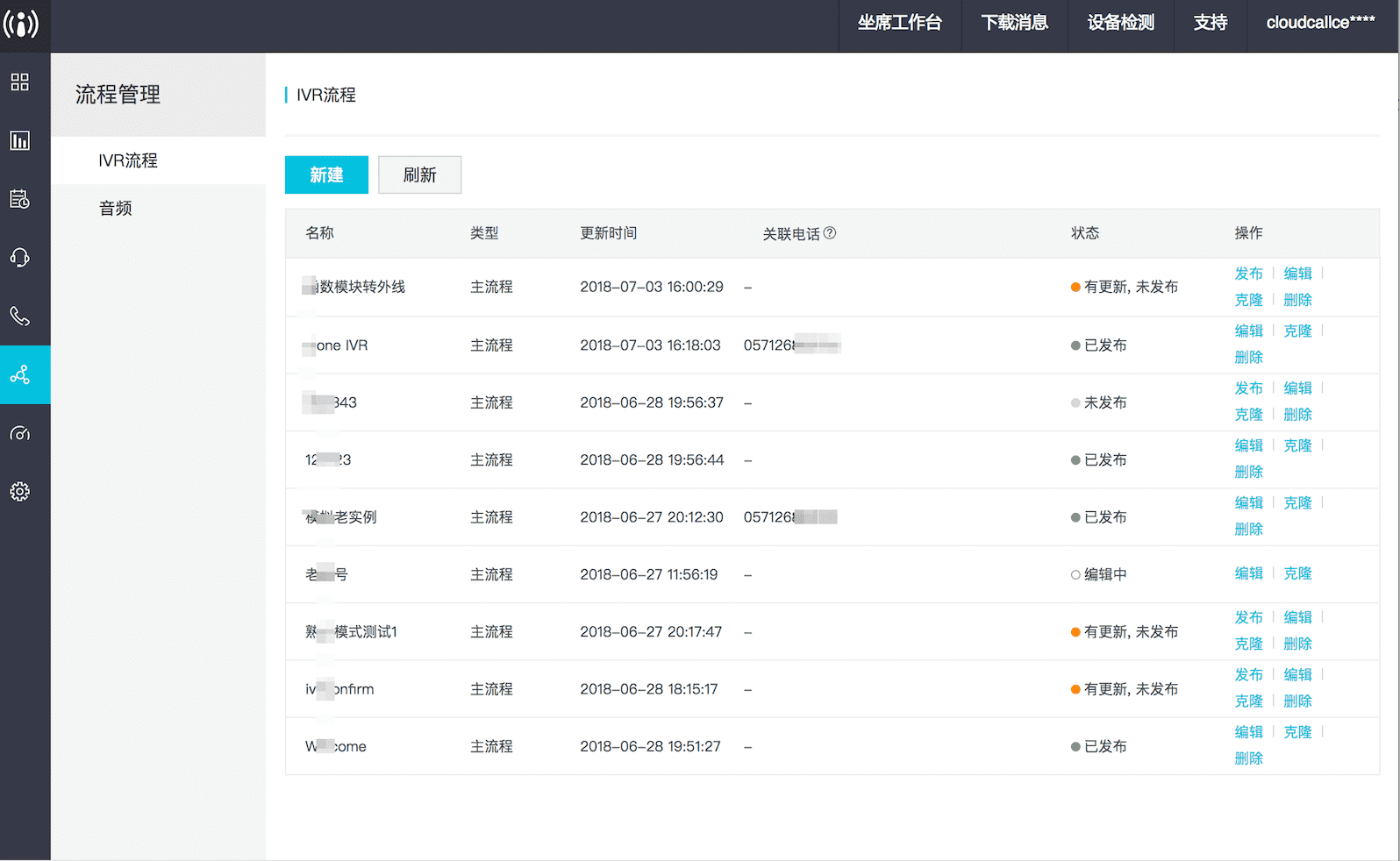Click 克隆 for the row updated 18:15:17
The width and height of the screenshot is (1400, 861).
(1249, 701)
